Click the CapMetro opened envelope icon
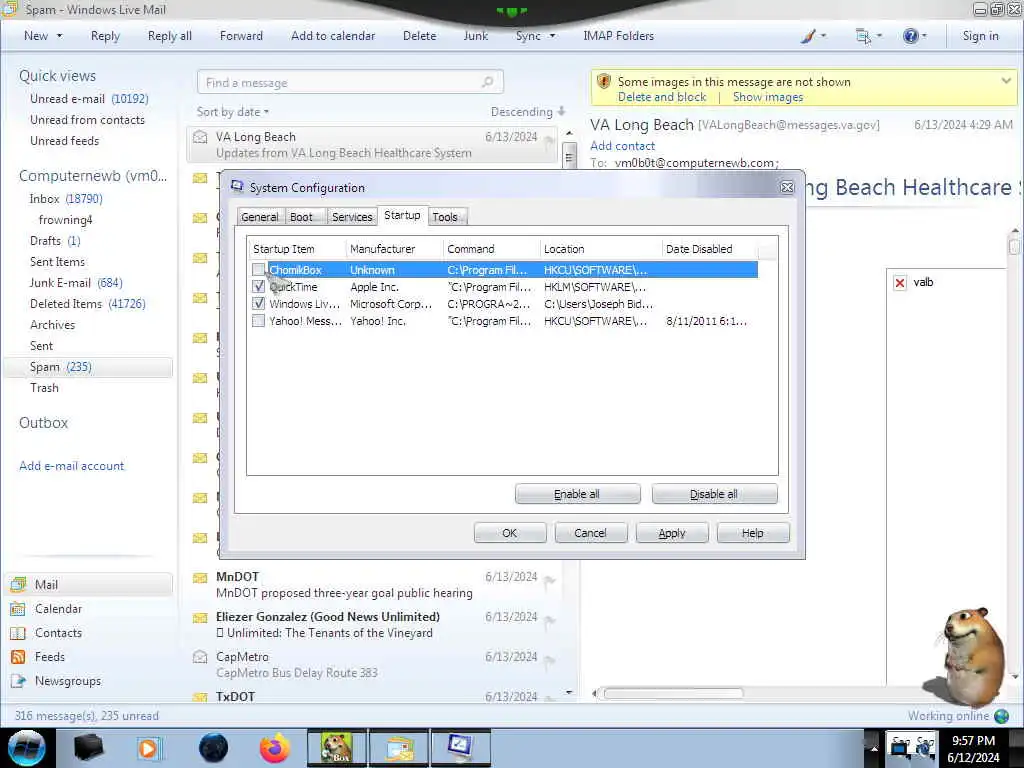This screenshot has height=768, width=1024. pyautogui.click(x=200, y=657)
